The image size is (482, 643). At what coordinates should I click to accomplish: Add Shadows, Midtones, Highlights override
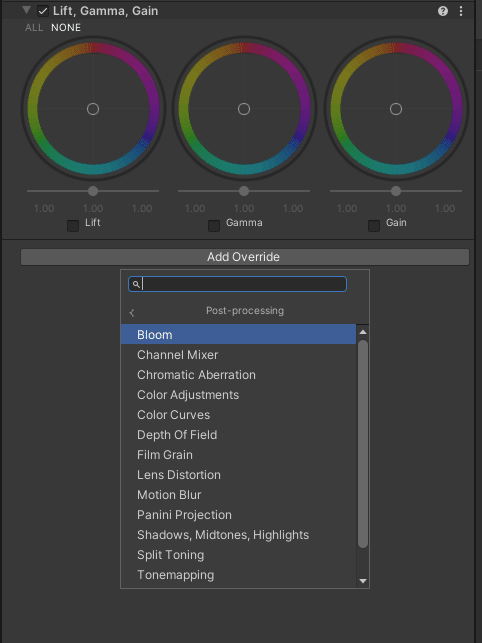(x=238, y=535)
